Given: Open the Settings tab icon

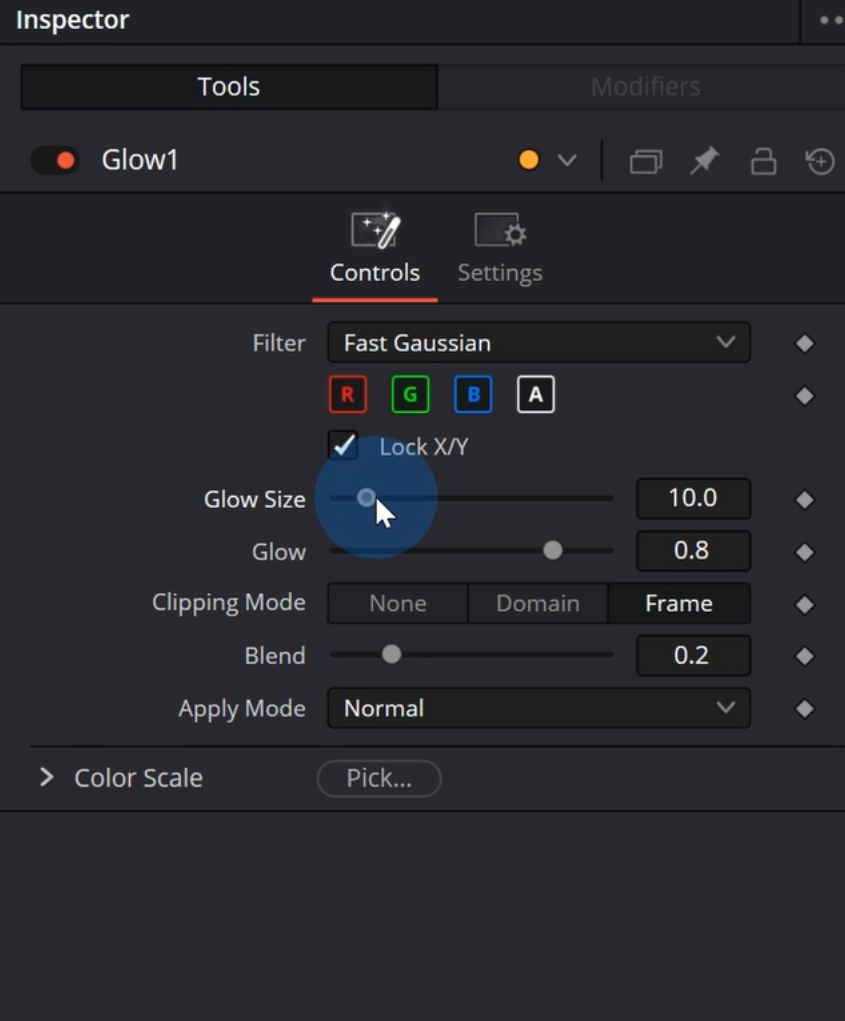Looking at the screenshot, I should (x=500, y=232).
